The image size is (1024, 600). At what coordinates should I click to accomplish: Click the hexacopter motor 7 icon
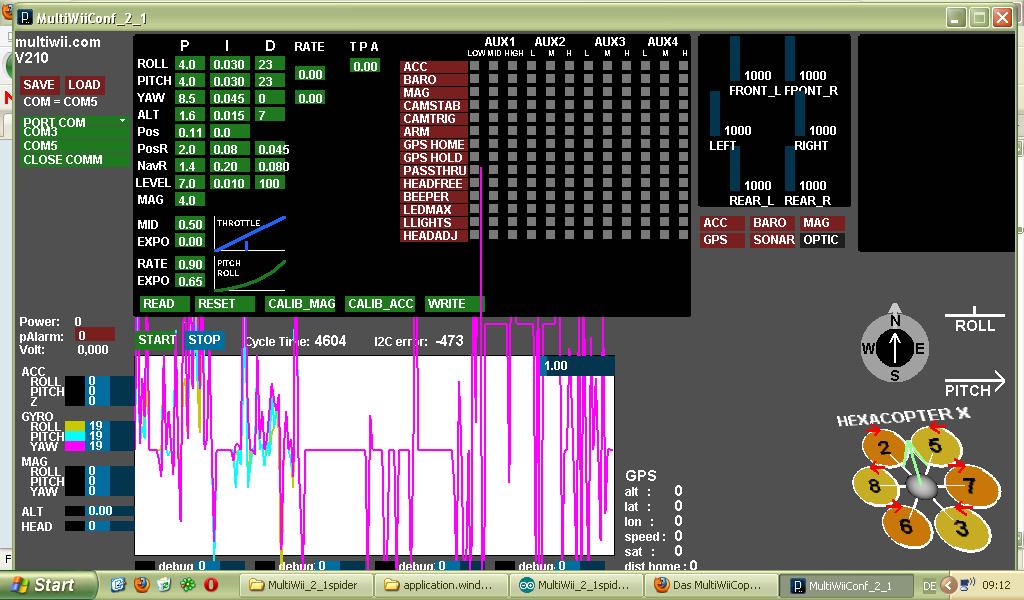pyautogui.click(x=971, y=484)
